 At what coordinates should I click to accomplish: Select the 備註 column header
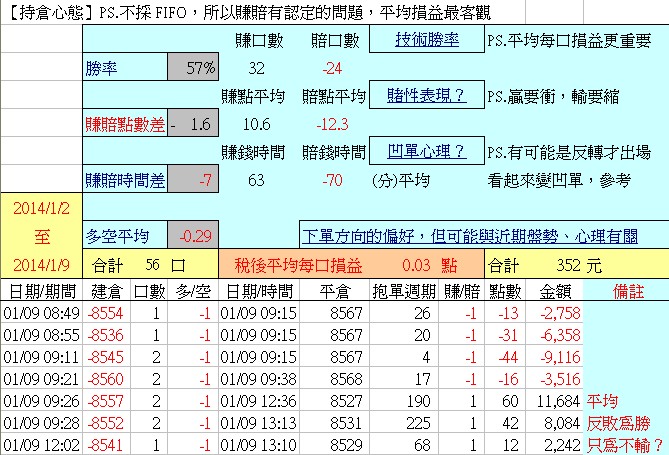click(x=626, y=292)
